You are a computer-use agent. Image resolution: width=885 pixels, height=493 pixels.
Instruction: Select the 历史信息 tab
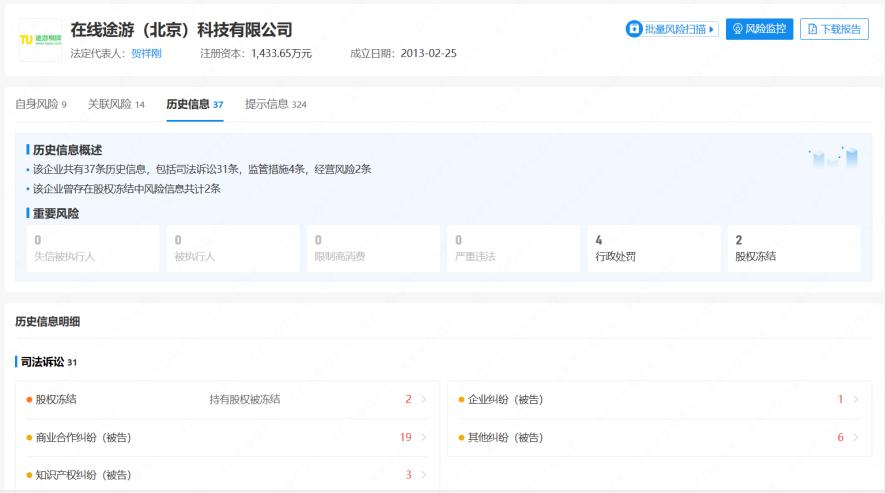195,104
